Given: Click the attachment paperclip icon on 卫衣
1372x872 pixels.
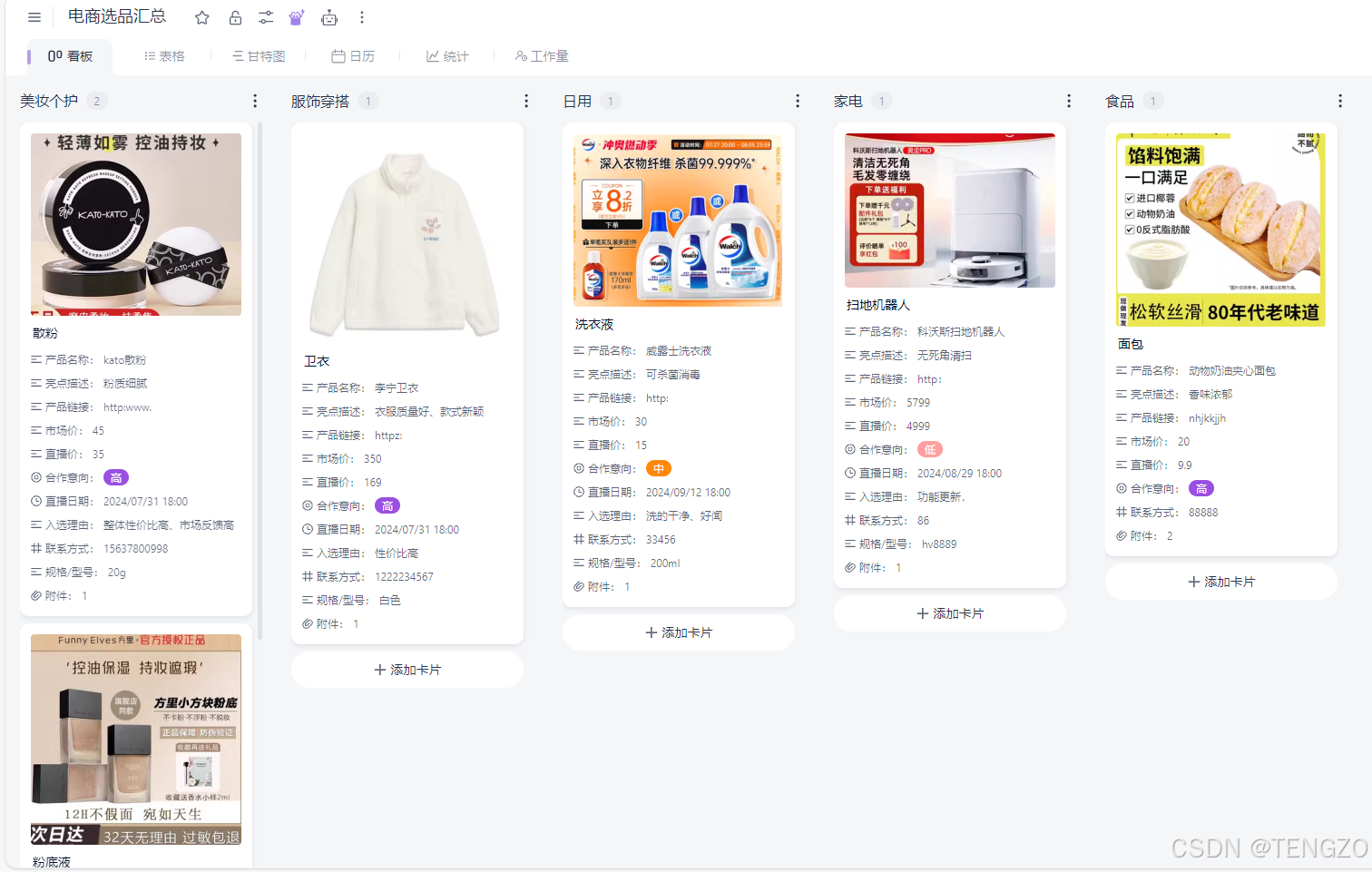Looking at the screenshot, I should (x=308, y=623).
